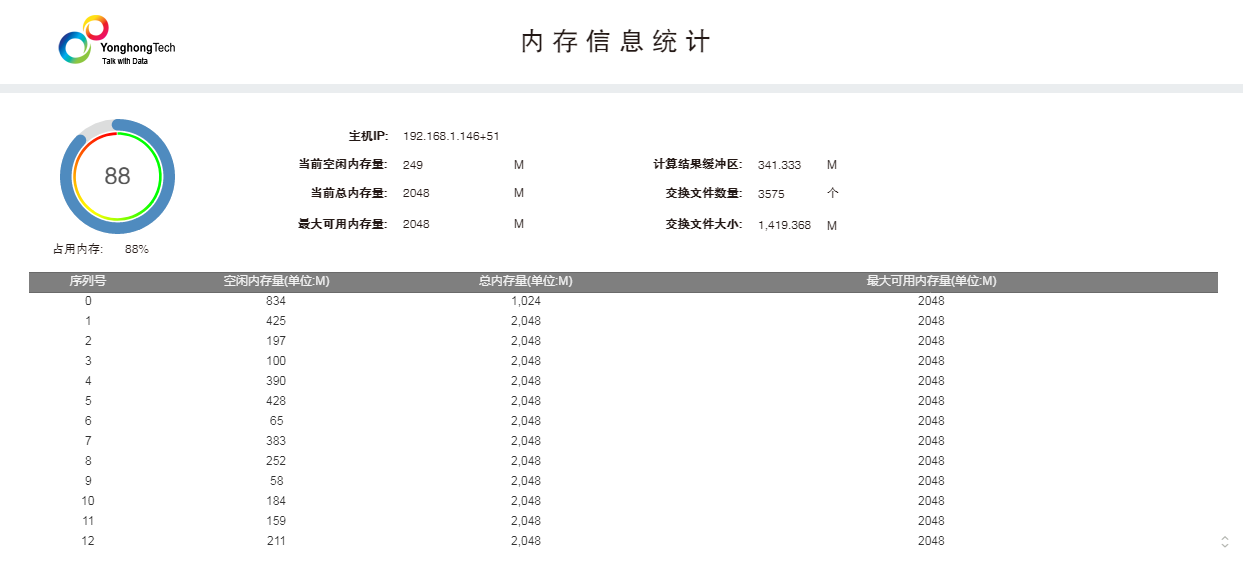Viewport: 1243px width, 563px height.
Task: Select the 计算结果缓冲区 value 341.333
Action: click(779, 165)
